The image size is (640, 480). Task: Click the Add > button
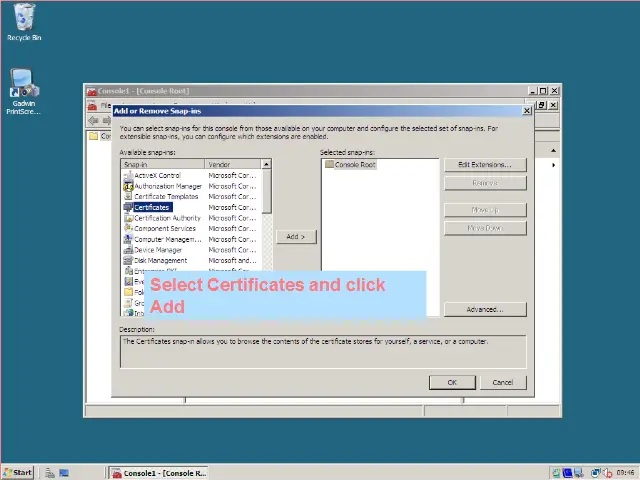(295, 237)
